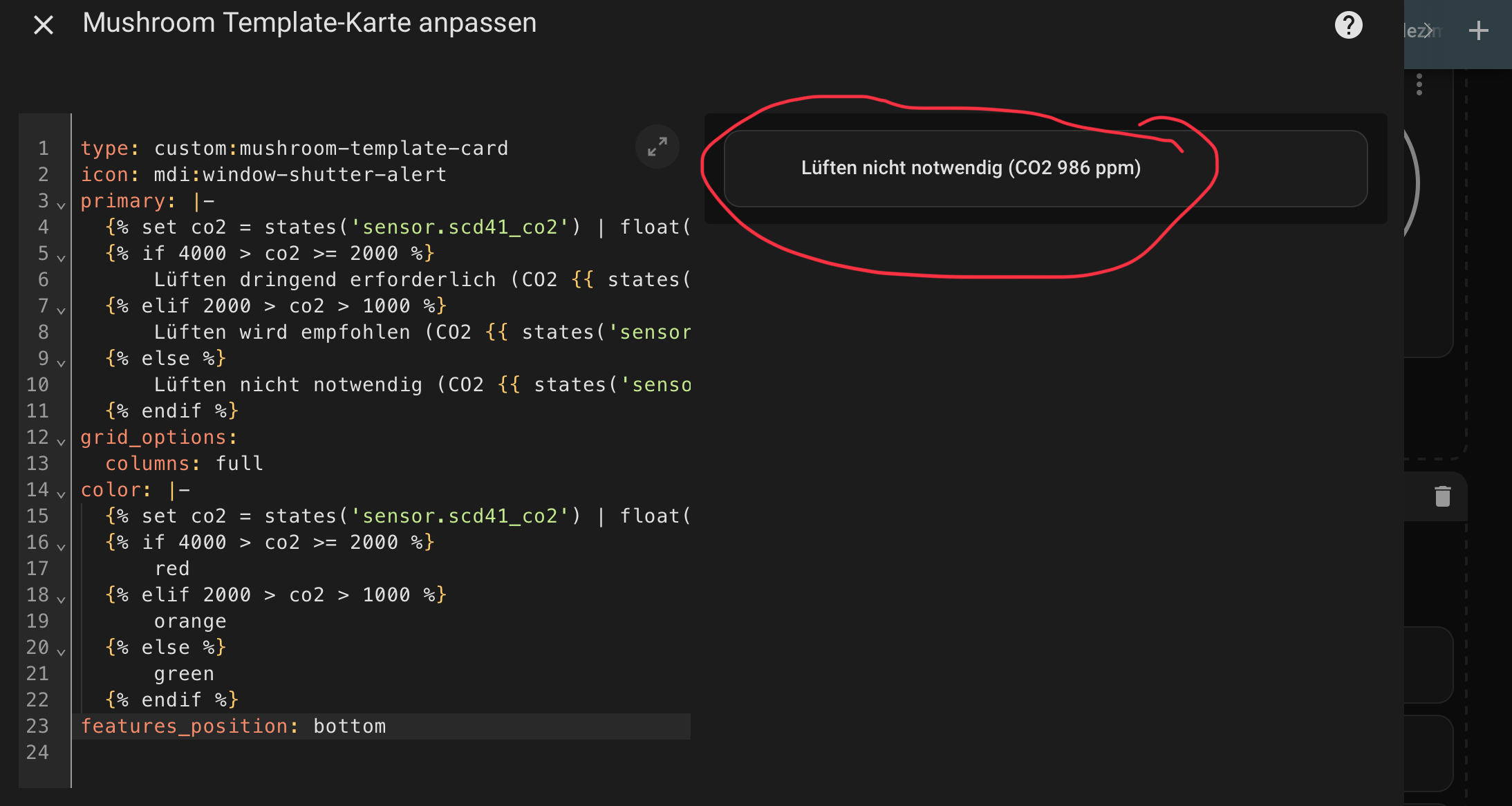Expand the code editor to fullscreen
Image resolution: width=1512 pixels, height=806 pixels.
[x=657, y=147]
